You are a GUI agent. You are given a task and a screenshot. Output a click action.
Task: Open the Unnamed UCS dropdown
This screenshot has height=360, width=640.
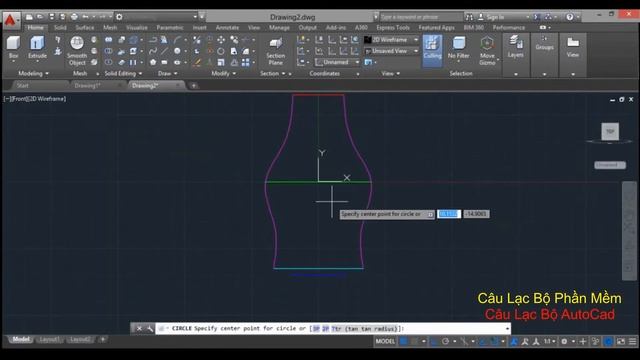click(338, 62)
